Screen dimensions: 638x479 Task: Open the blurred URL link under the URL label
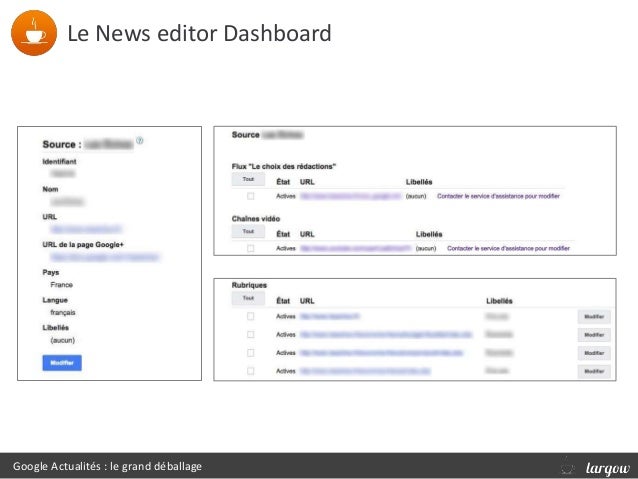(86, 230)
